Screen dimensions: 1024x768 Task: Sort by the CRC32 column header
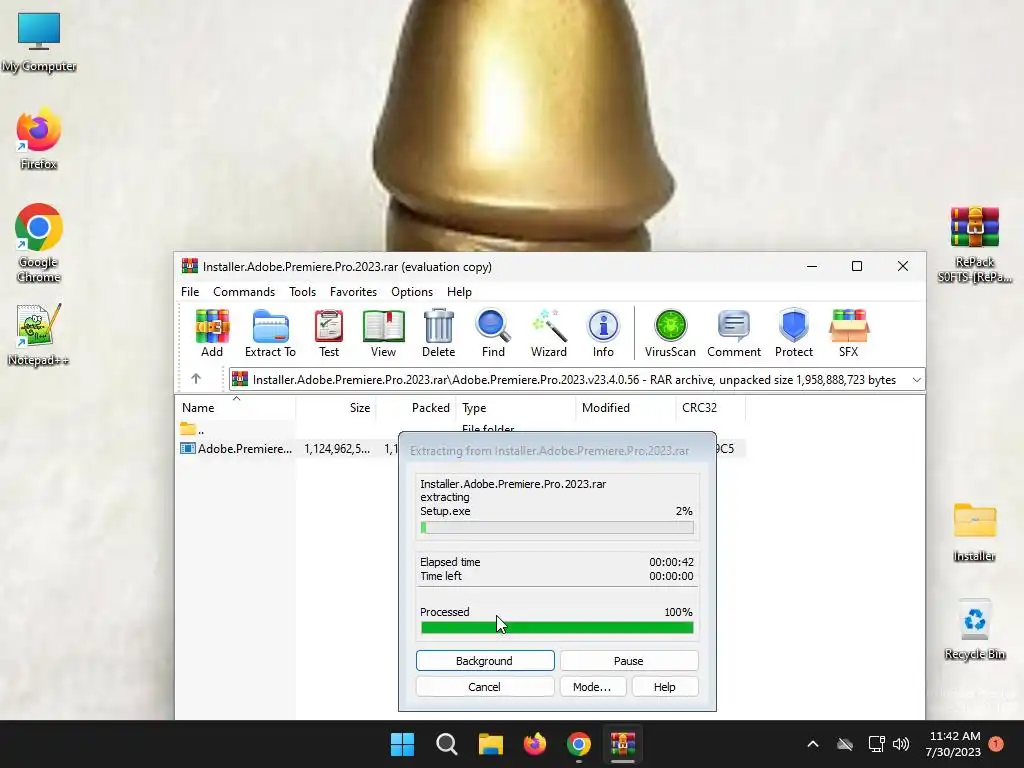711,408
